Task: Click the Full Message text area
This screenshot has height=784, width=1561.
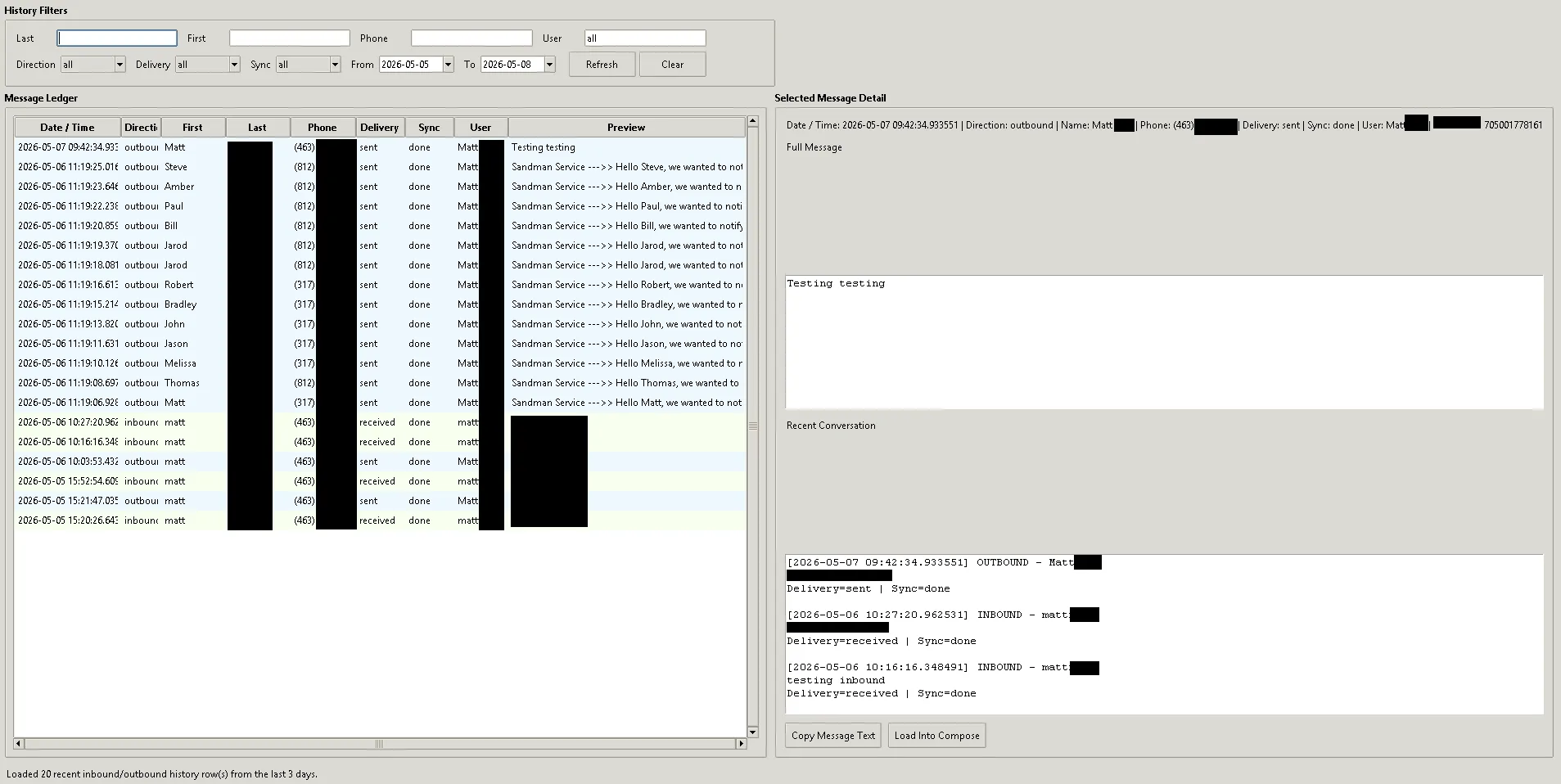Action: click(1164, 342)
